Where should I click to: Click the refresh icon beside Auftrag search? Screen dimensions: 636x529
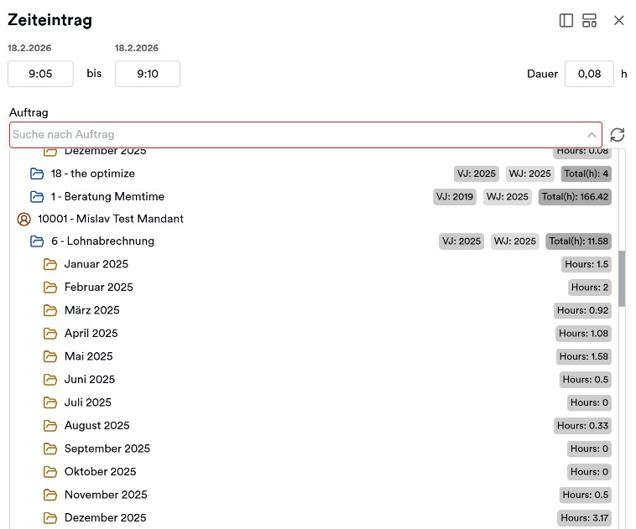point(617,135)
